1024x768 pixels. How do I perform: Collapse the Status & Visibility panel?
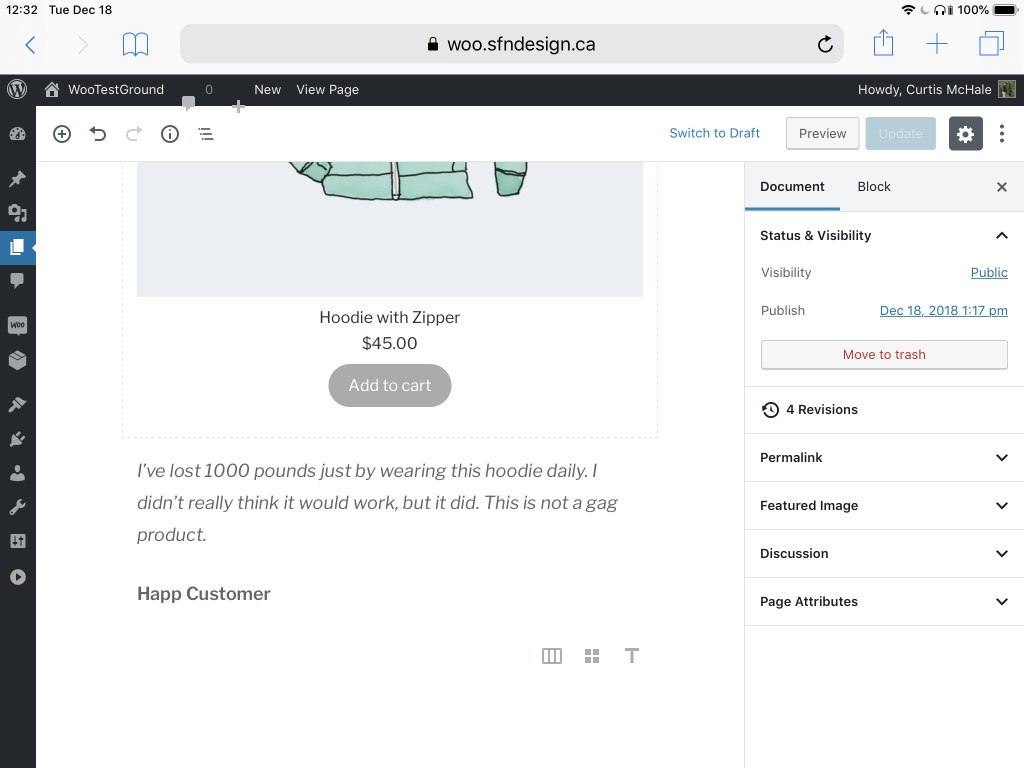(1001, 235)
